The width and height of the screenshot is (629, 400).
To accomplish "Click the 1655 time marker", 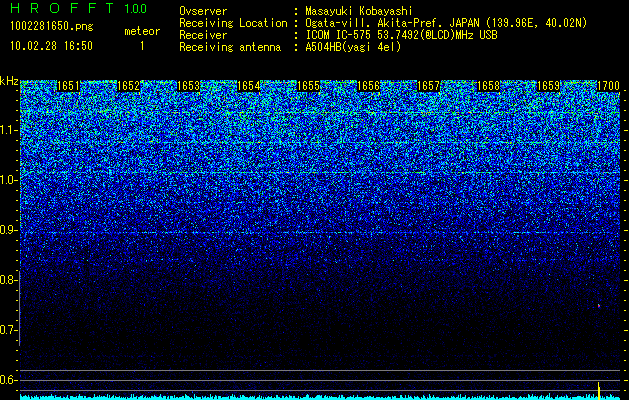I will (308, 86).
